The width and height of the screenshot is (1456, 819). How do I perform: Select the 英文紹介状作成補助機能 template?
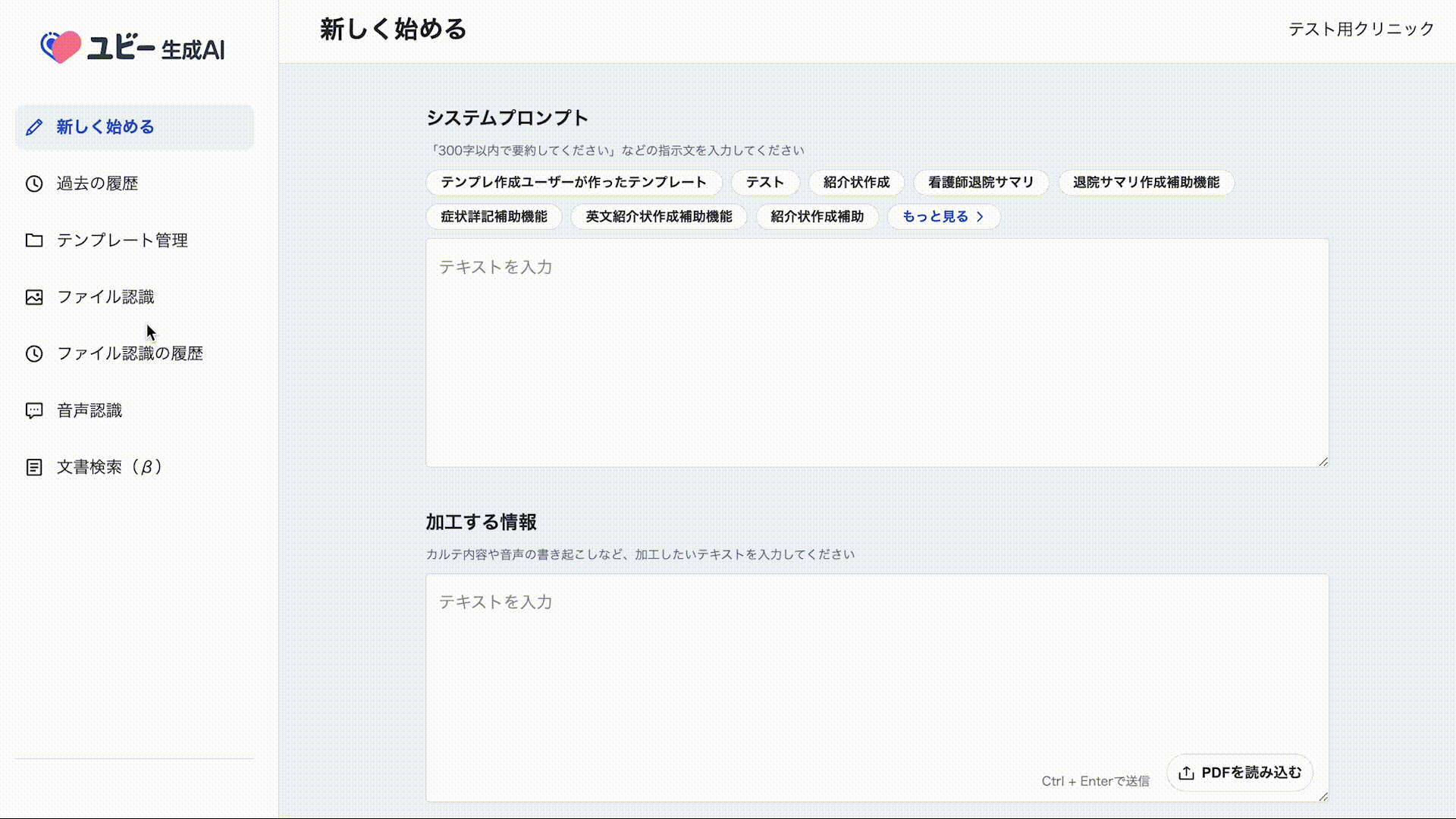658,217
